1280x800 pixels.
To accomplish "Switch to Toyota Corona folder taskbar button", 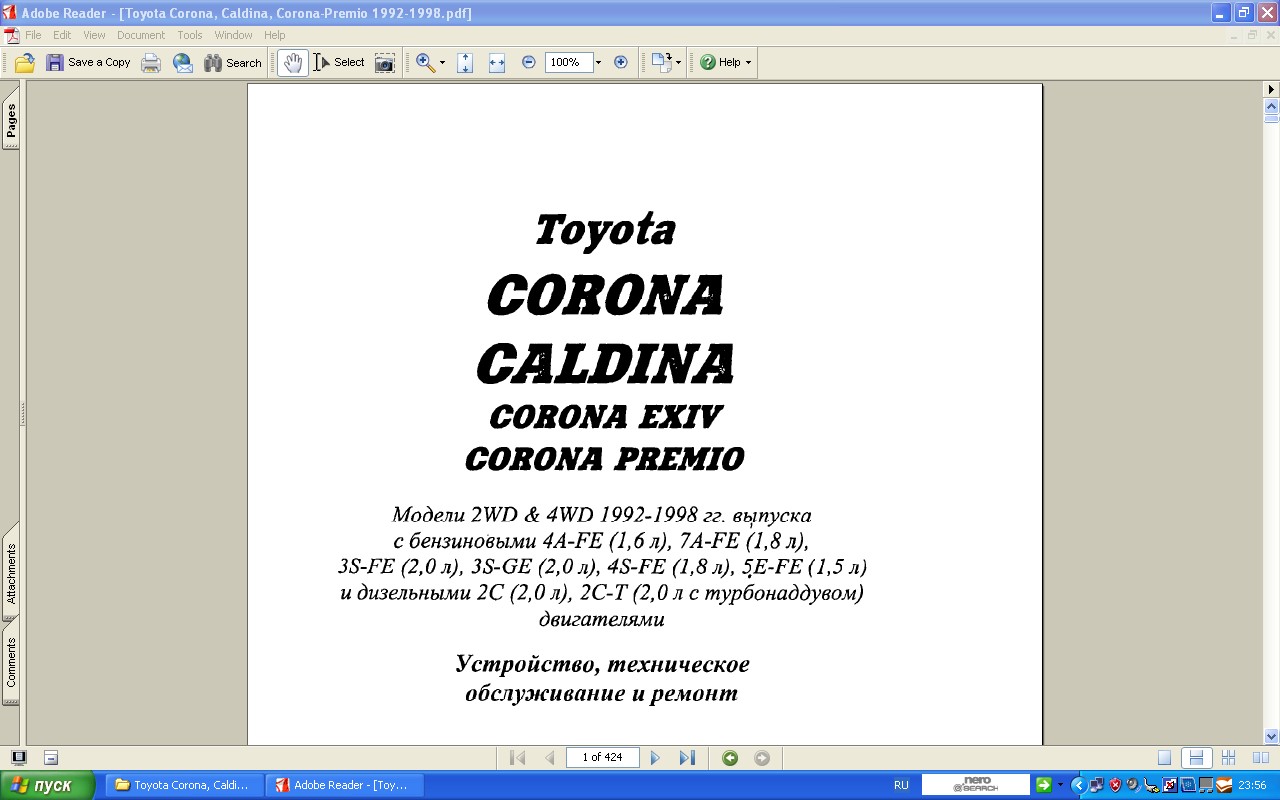I will [x=183, y=785].
